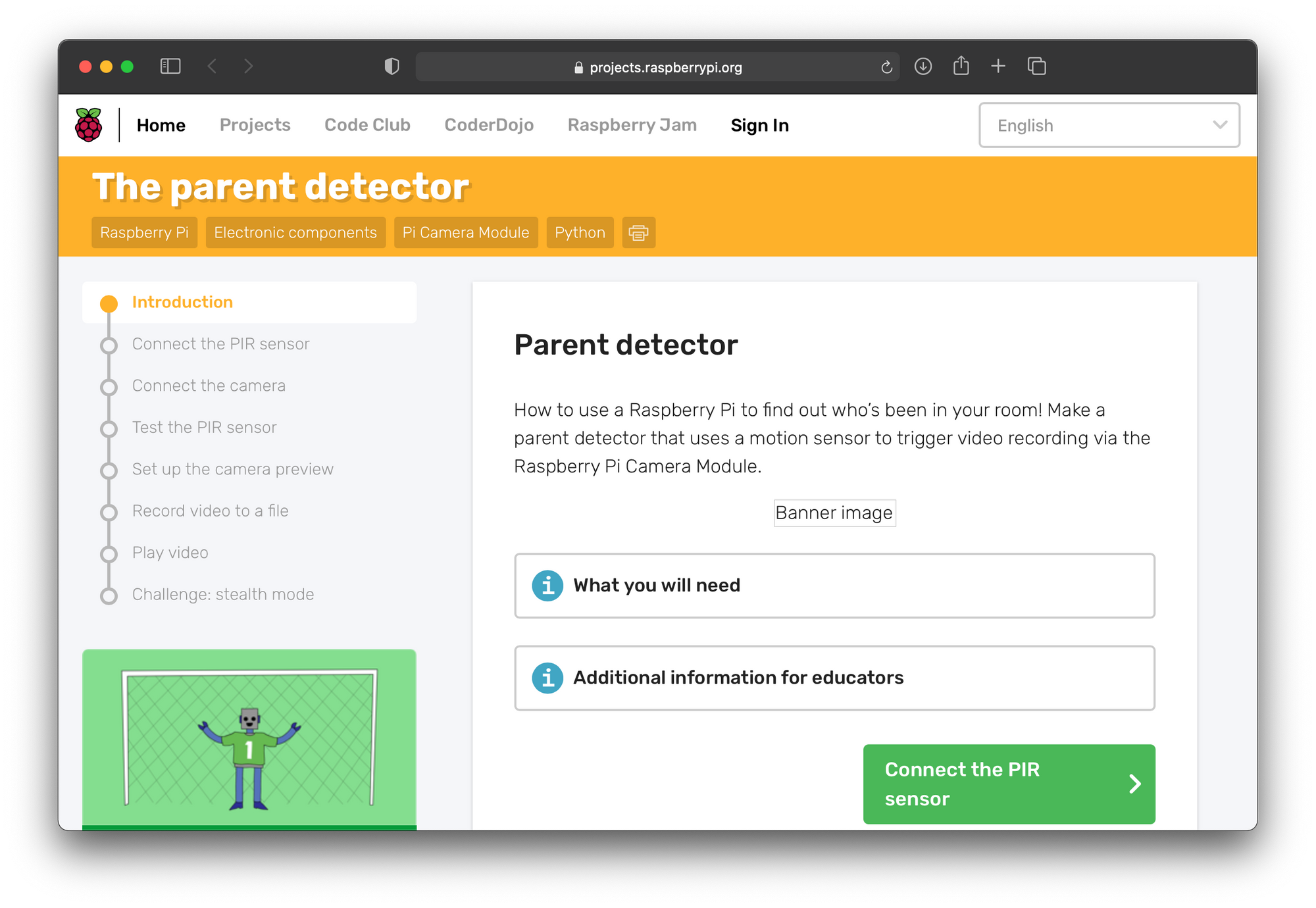Viewport: 1316px width, 908px height.
Task: Click the info icon beside Additional information for educators
Action: click(x=547, y=678)
